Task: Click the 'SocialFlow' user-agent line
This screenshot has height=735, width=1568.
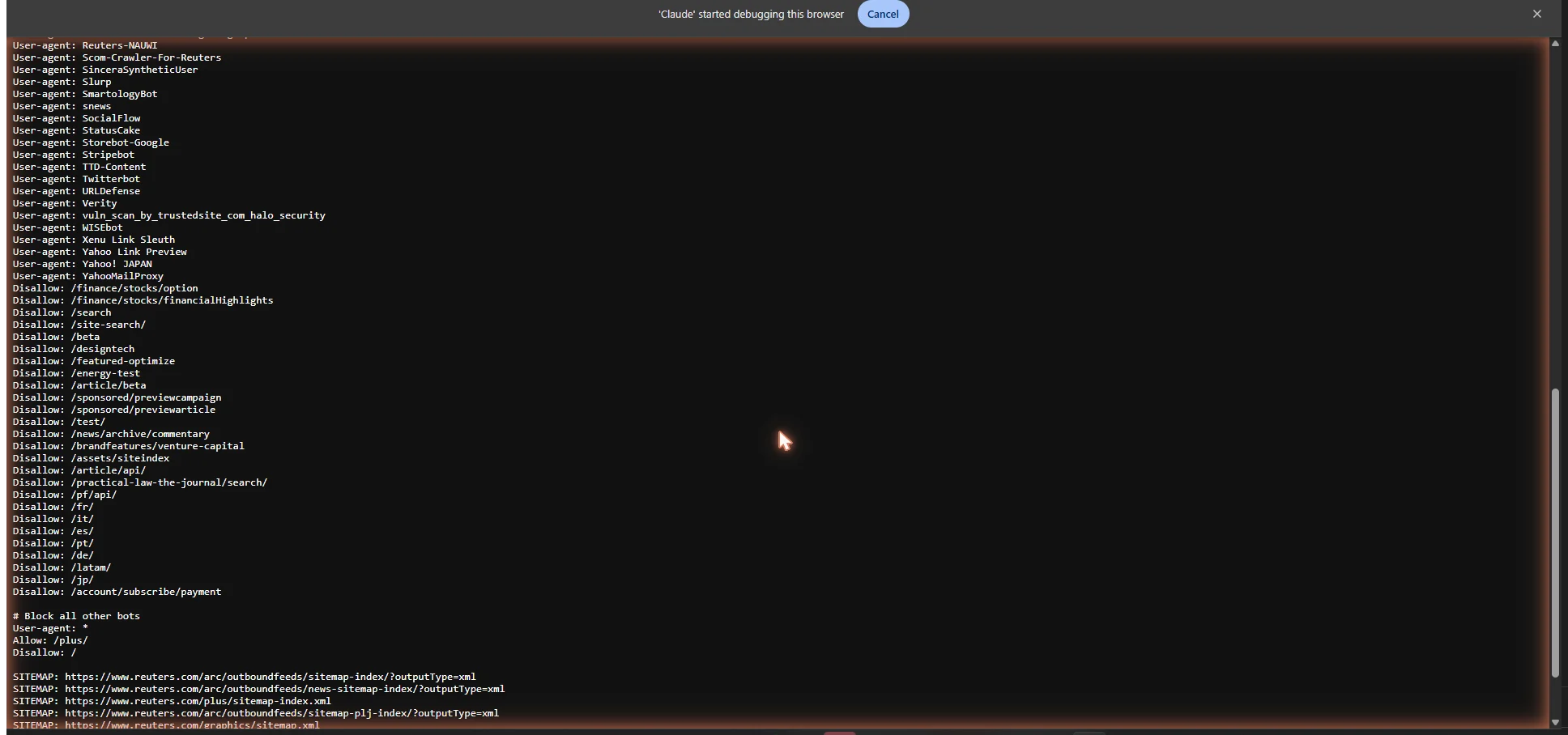Action: click(x=76, y=118)
